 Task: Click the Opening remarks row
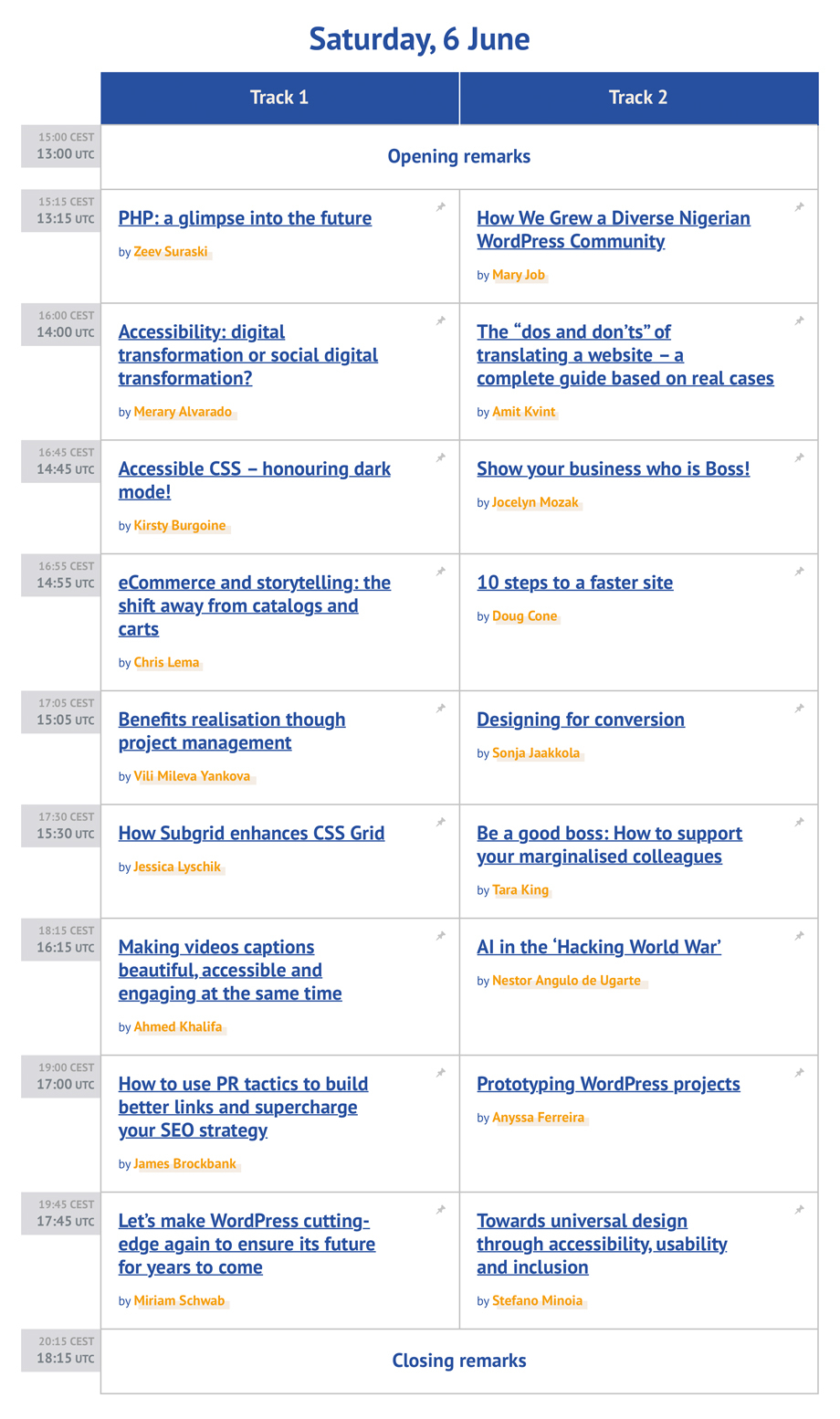pyautogui.click(x=458, y=157)
